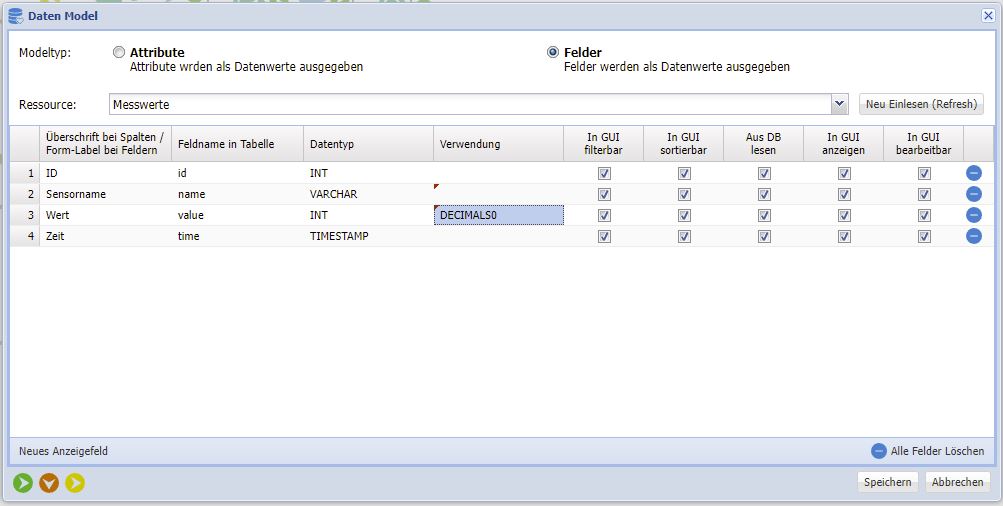This screenshot has height=506, width=1003.
Task: Delete the Zeit row using minus icon
Action: [973, 236]
